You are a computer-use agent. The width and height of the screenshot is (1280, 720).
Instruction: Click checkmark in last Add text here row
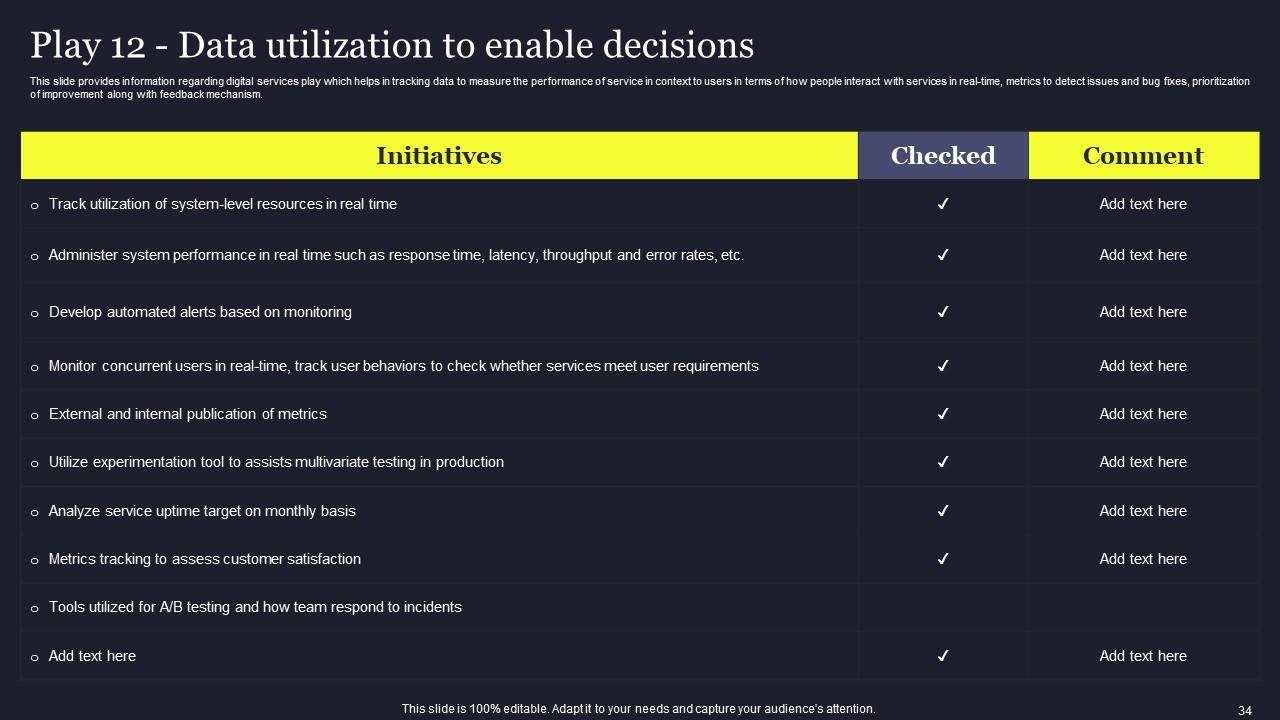pyautogui.click(x=942, y=656)
